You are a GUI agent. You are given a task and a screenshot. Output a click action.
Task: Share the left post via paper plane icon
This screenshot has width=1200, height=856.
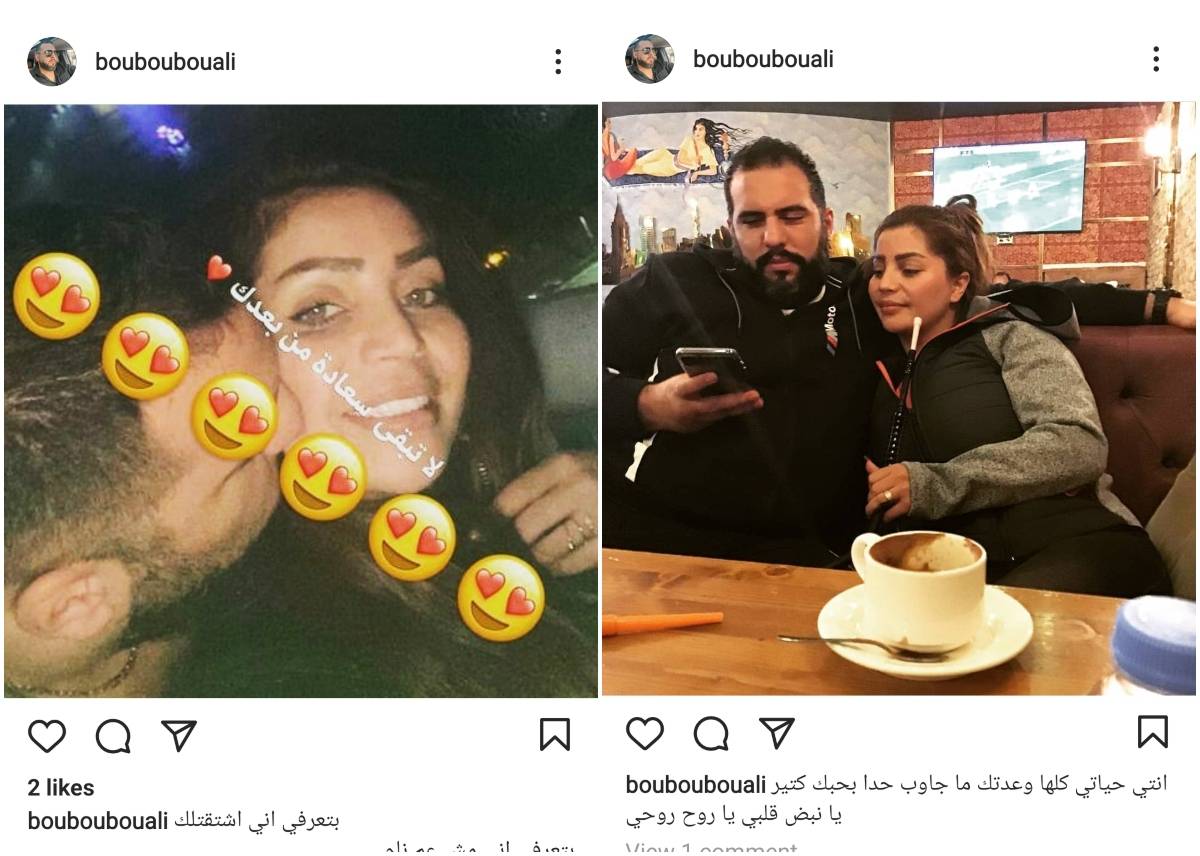pos(179,735)
